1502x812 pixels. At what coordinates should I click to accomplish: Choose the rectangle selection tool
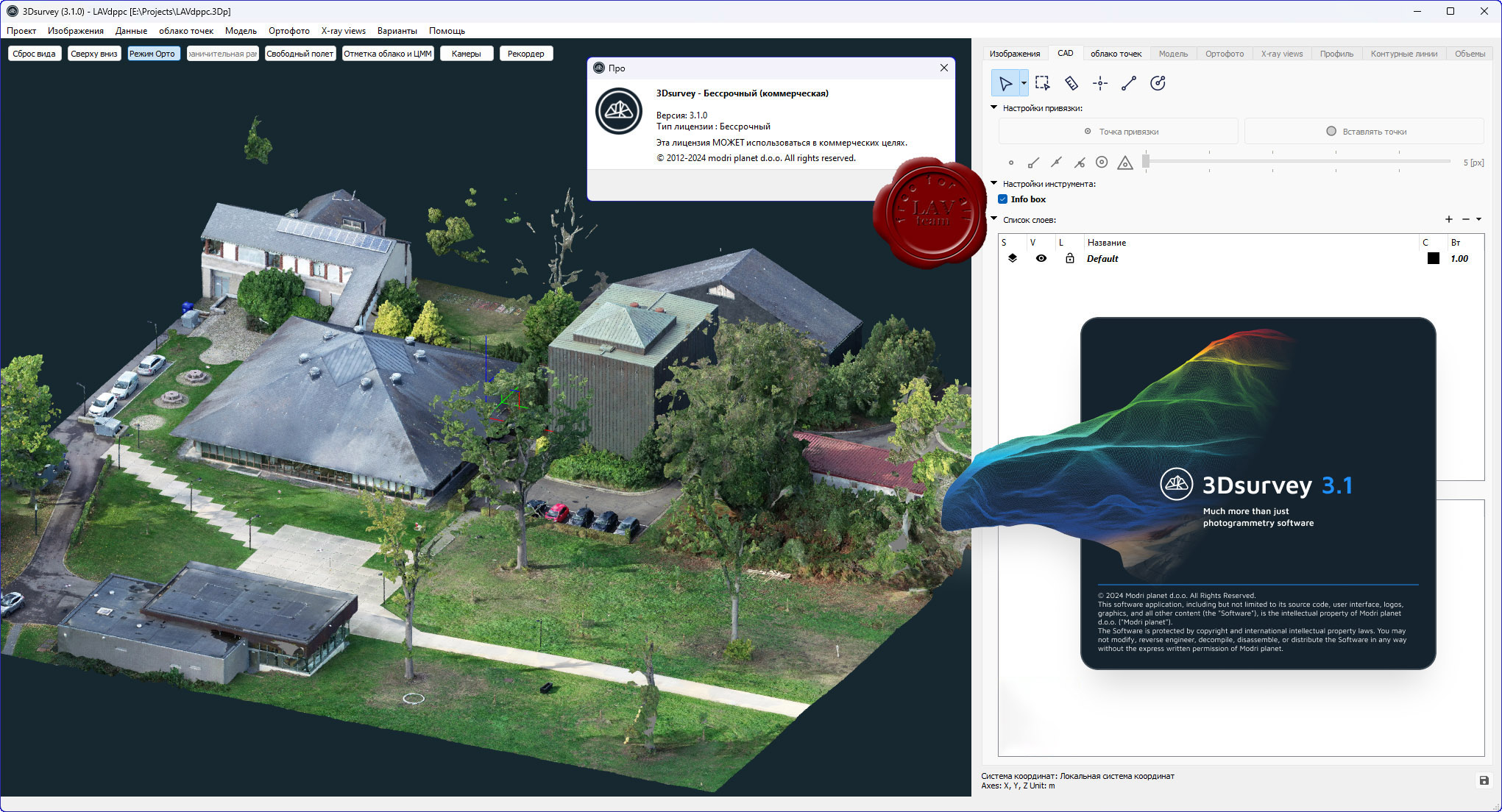coord(1042,83)
